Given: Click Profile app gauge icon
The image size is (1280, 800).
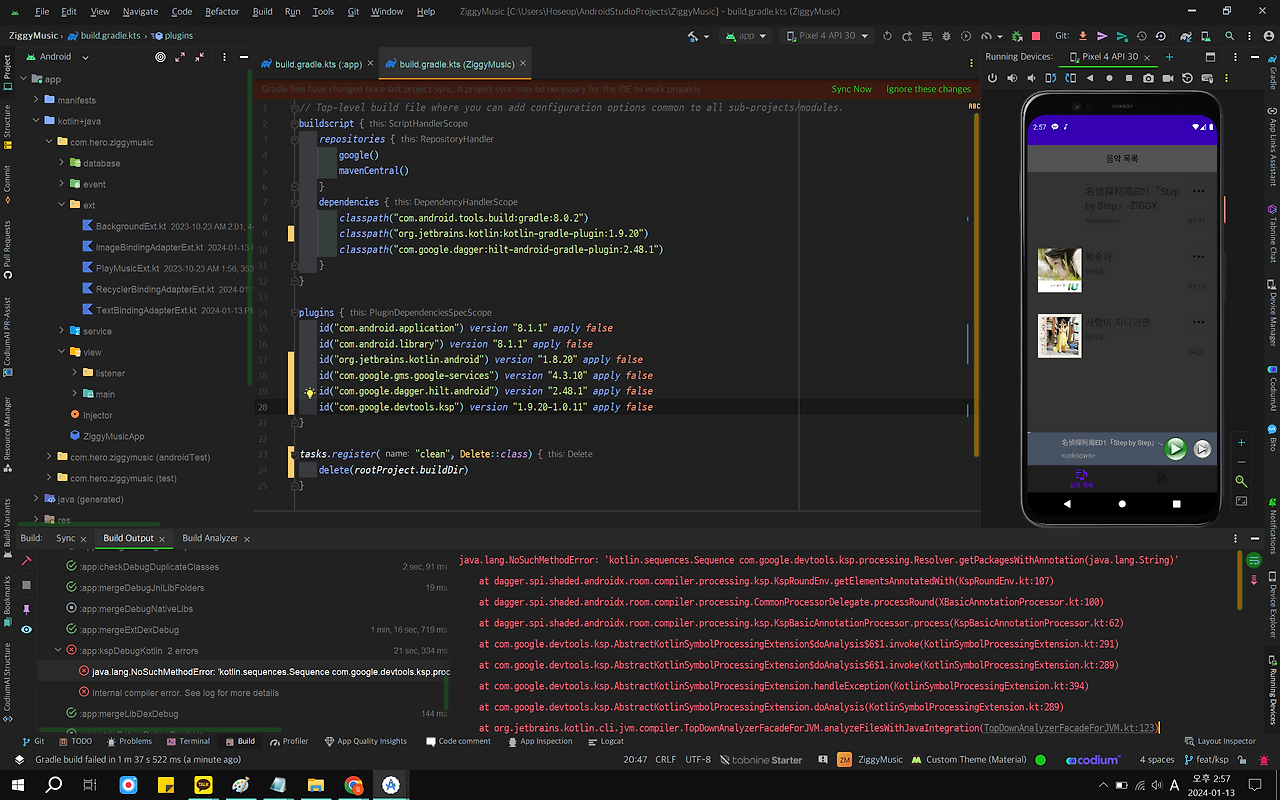Looking at the screenshot, I should point(986,36).
